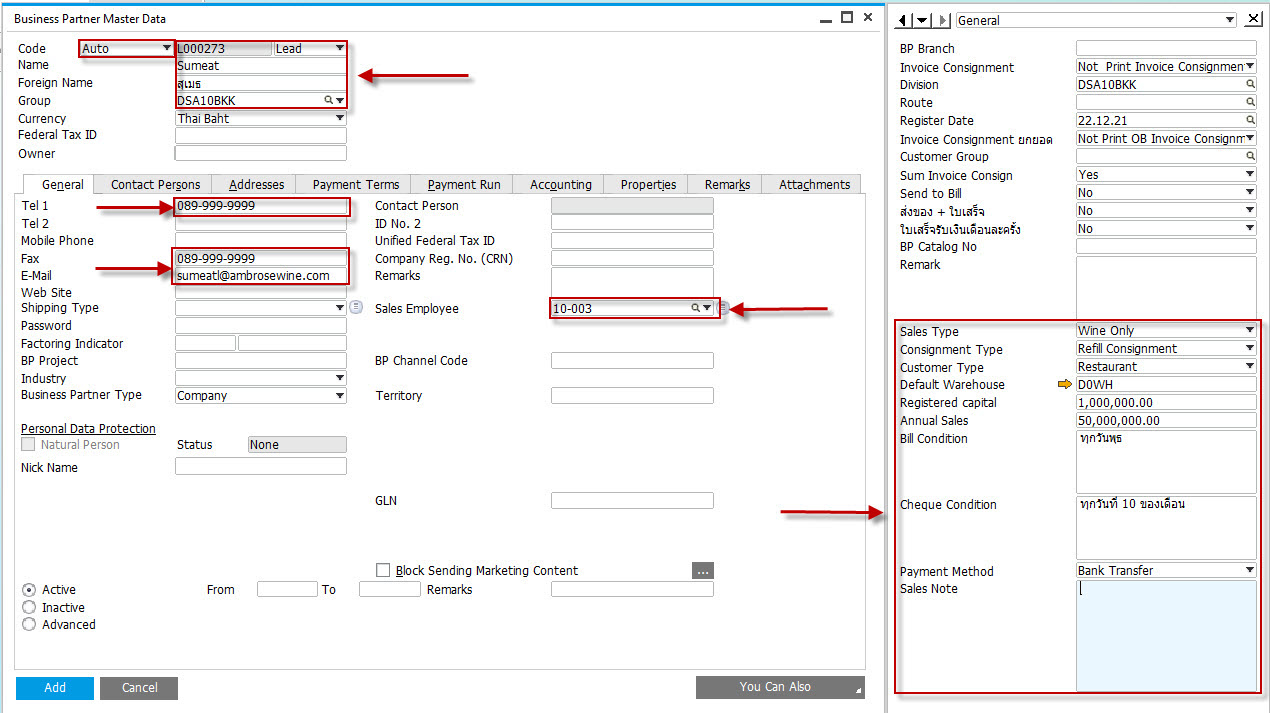
Task: Click the Cancel button
Action: [139, 688]
